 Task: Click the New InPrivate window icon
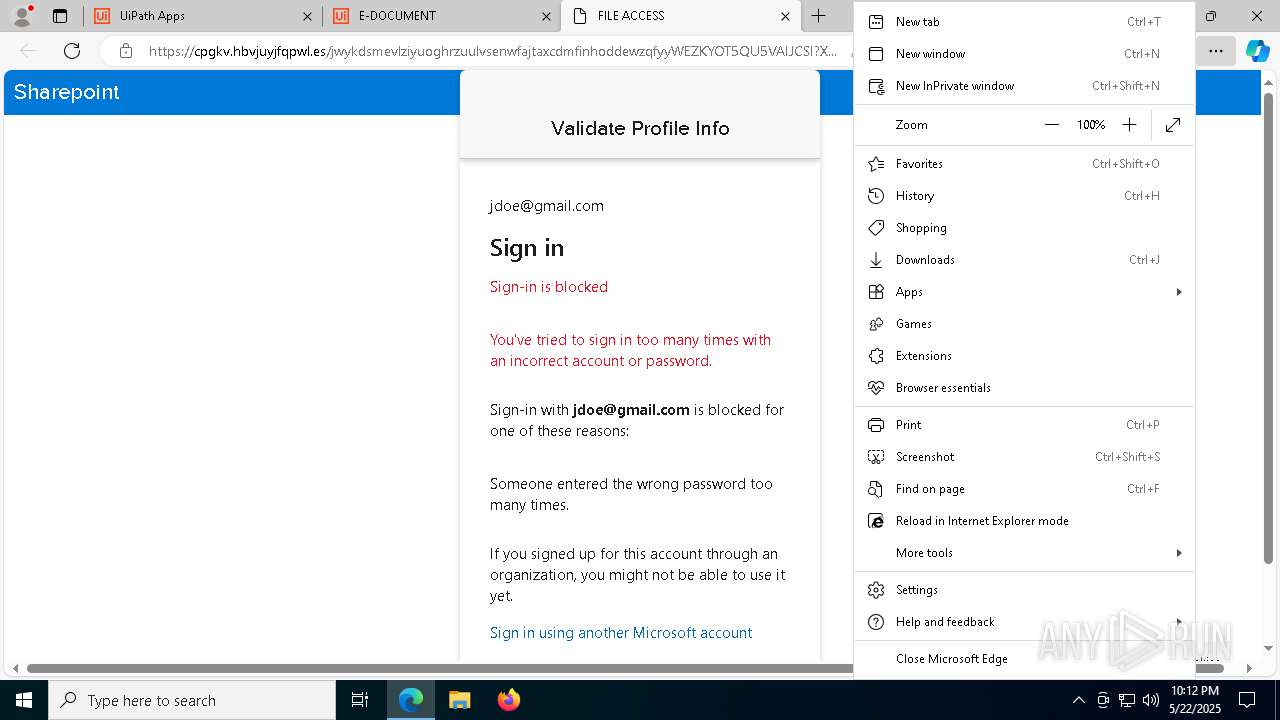(x=876, y=86)
